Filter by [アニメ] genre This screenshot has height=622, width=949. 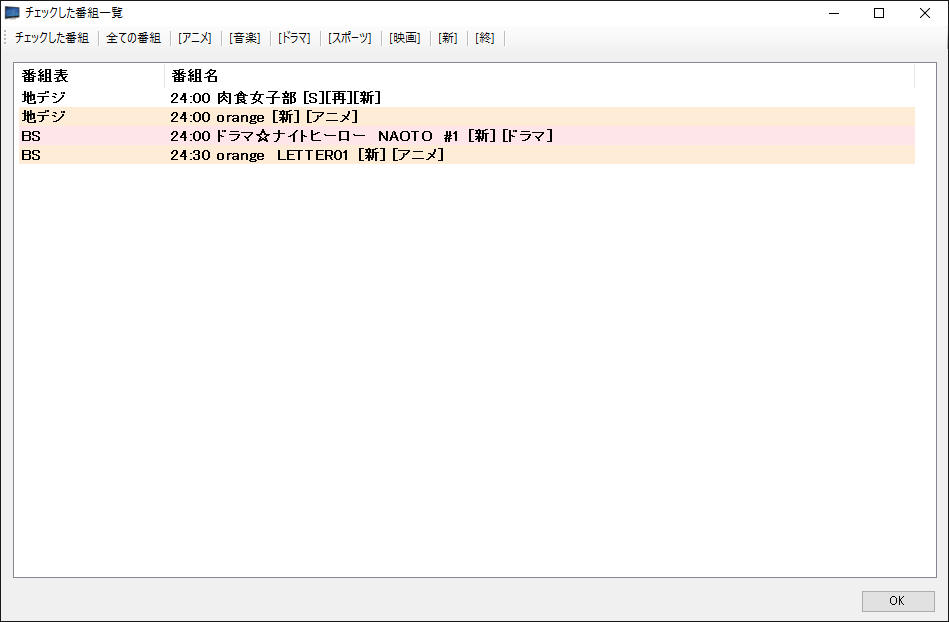[195, 38]
